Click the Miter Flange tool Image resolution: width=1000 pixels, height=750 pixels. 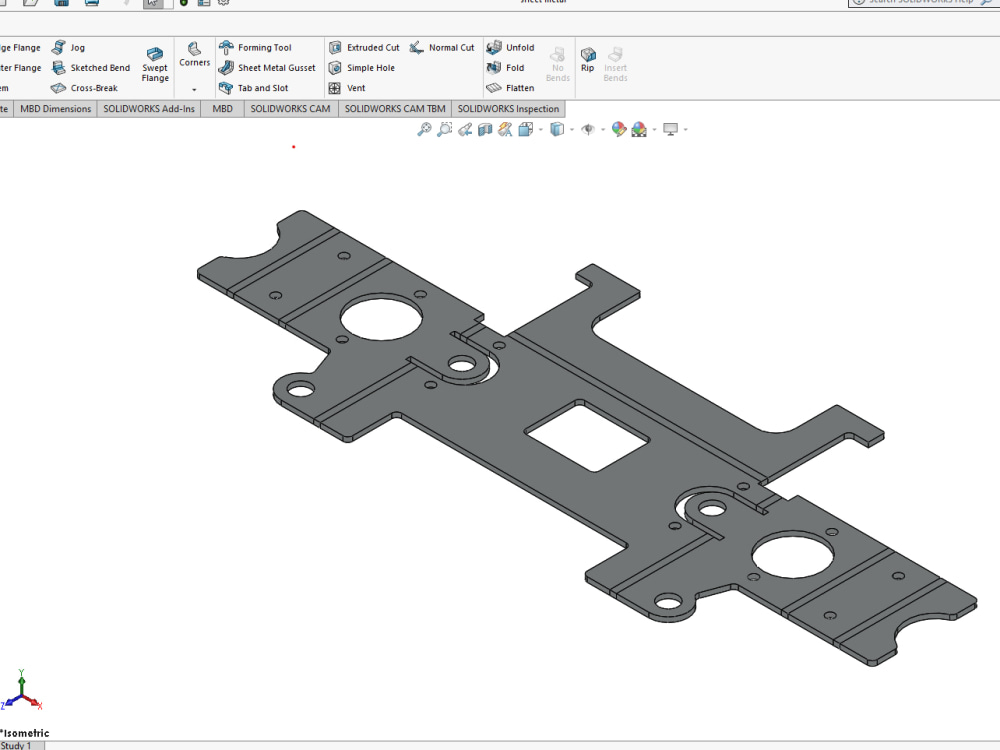(x=20, y=68)
